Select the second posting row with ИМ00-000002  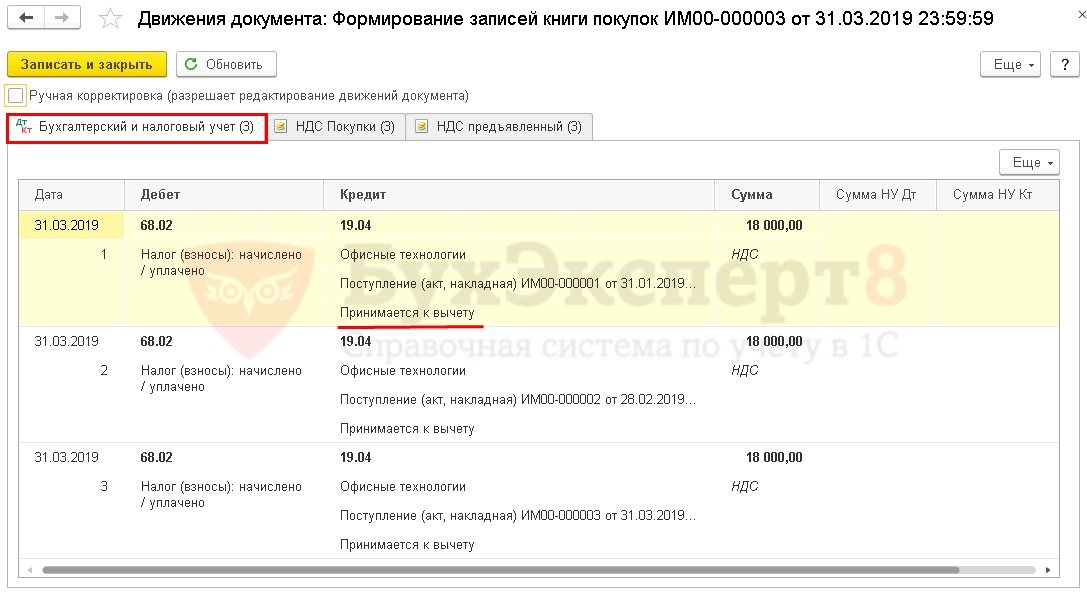[x=518, y=399]
